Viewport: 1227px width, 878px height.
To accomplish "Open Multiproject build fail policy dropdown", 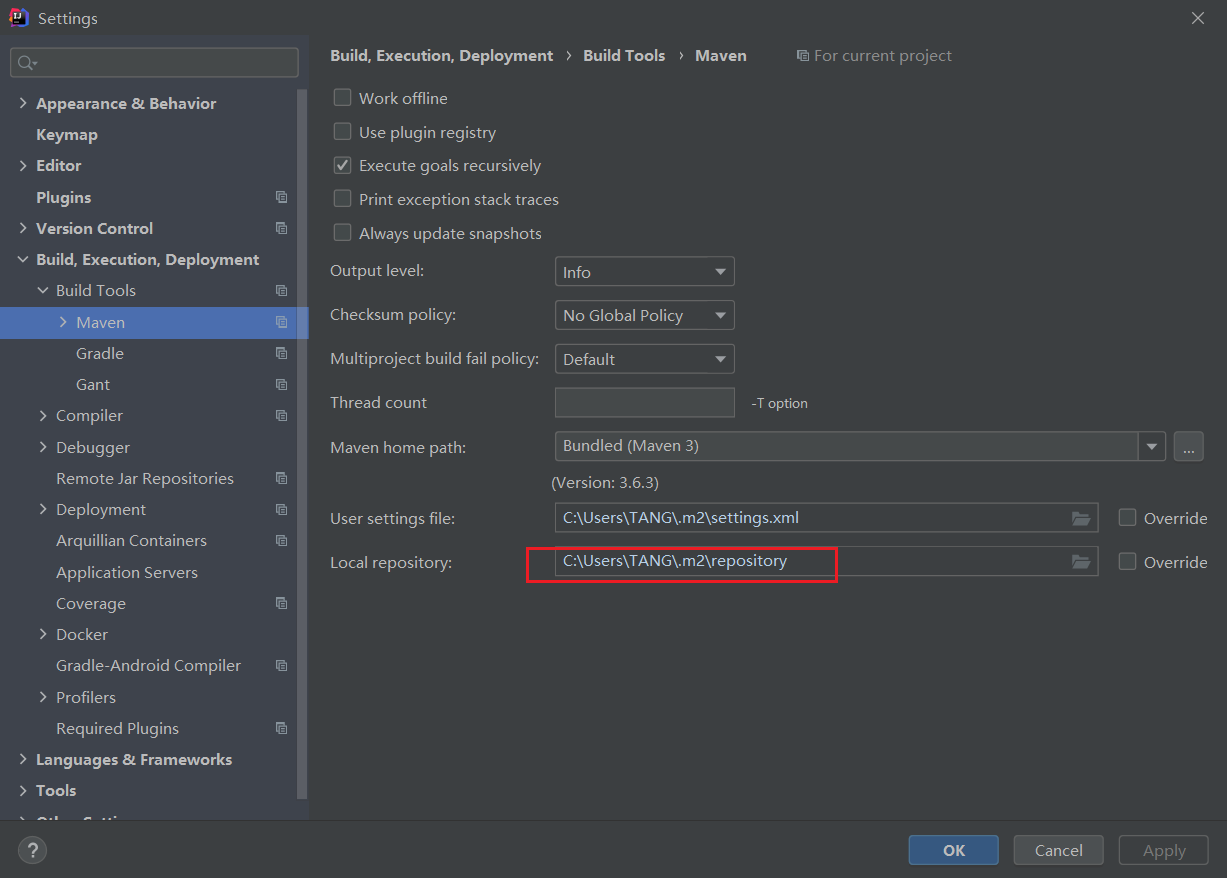I will click(x=644, y=359).
